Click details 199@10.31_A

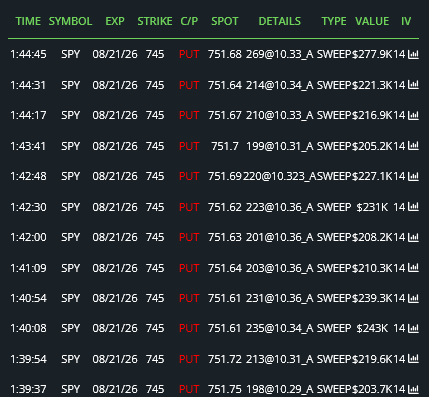(x=280, y=146)
